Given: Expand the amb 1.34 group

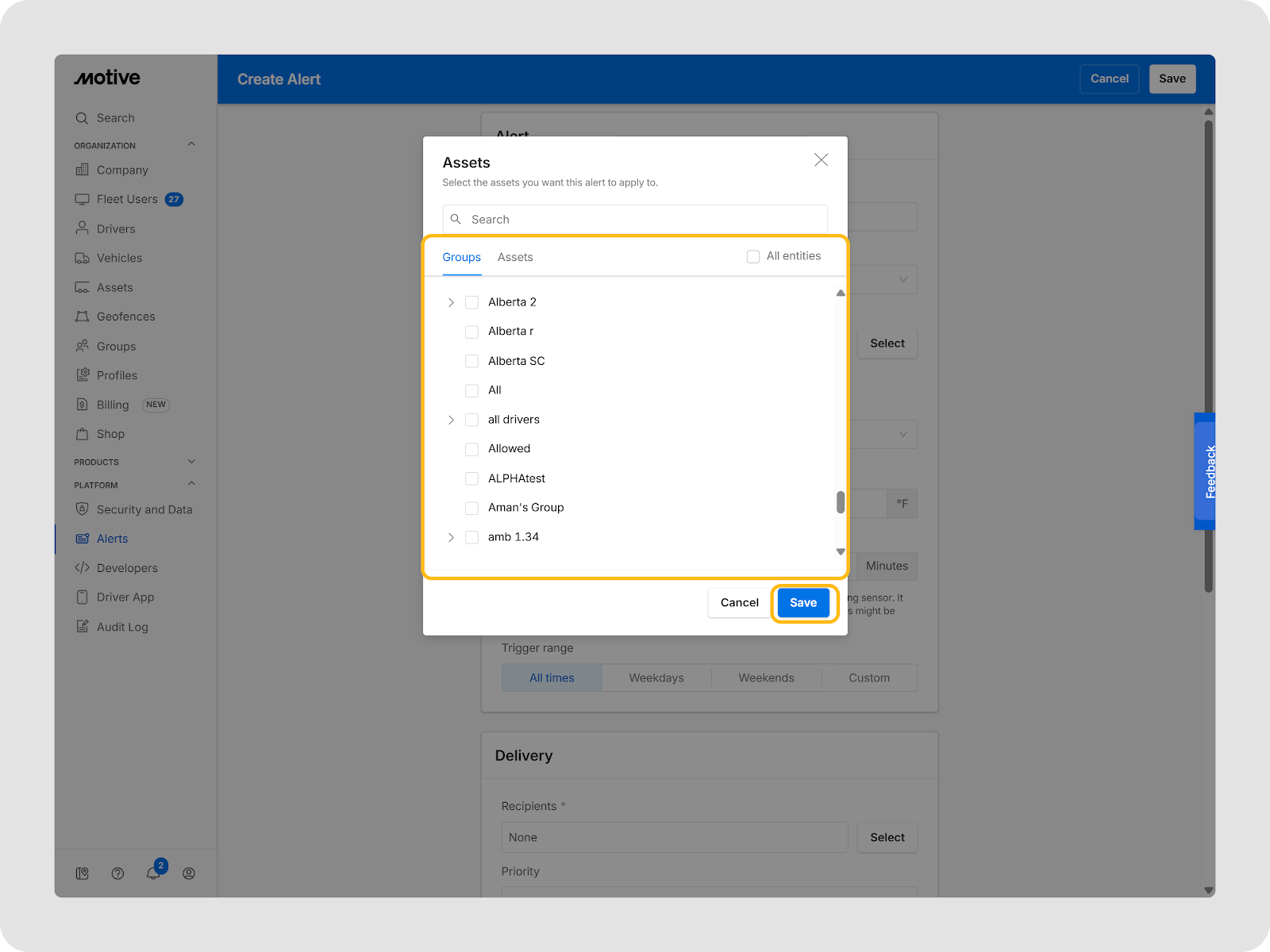Looking at the screenshot, I should (x=451, y=537).
